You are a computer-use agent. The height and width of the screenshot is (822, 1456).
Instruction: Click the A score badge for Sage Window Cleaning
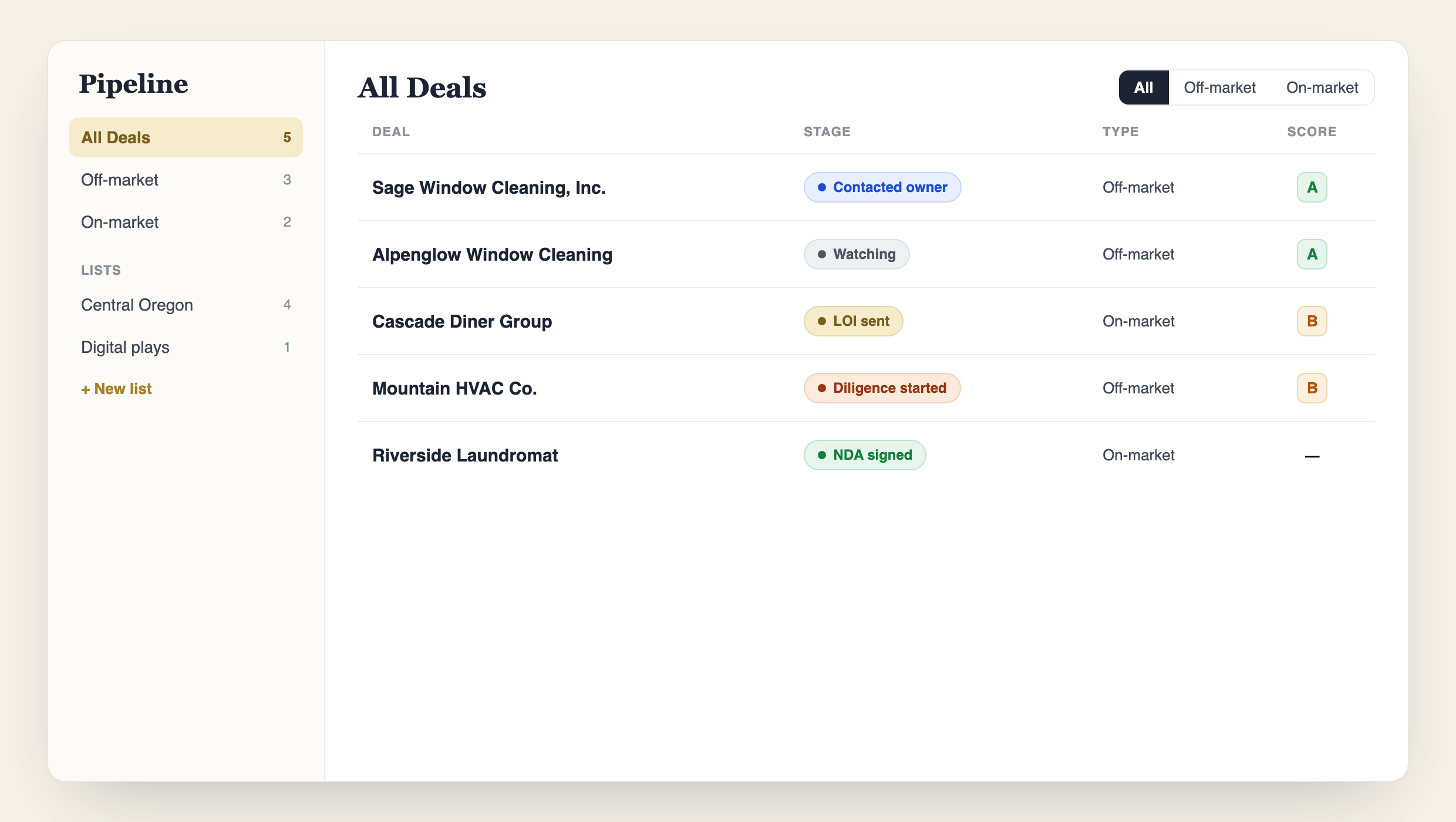click(x=1312, y=187)
